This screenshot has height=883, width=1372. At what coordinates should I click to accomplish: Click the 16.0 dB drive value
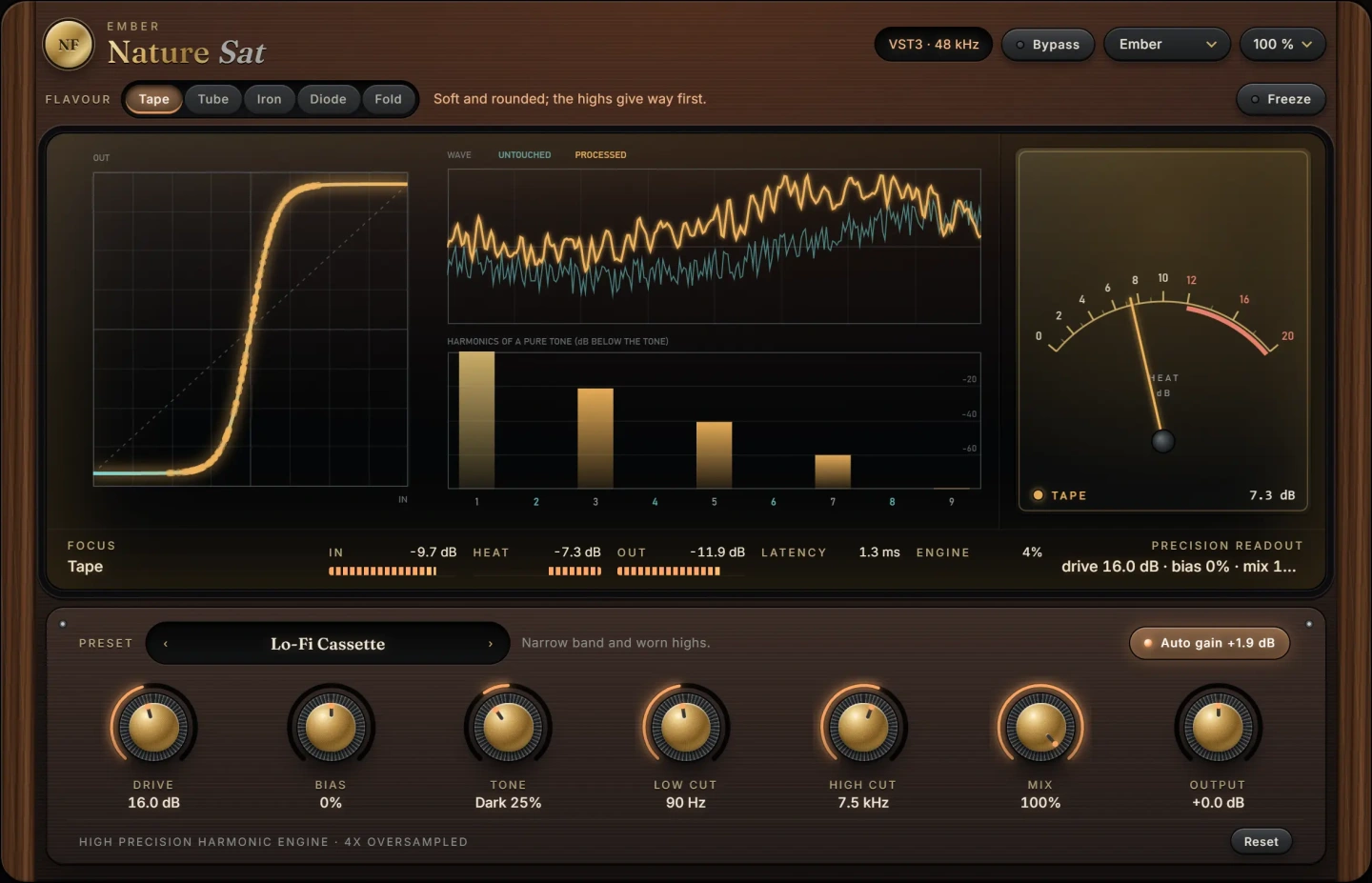point(153,803)
